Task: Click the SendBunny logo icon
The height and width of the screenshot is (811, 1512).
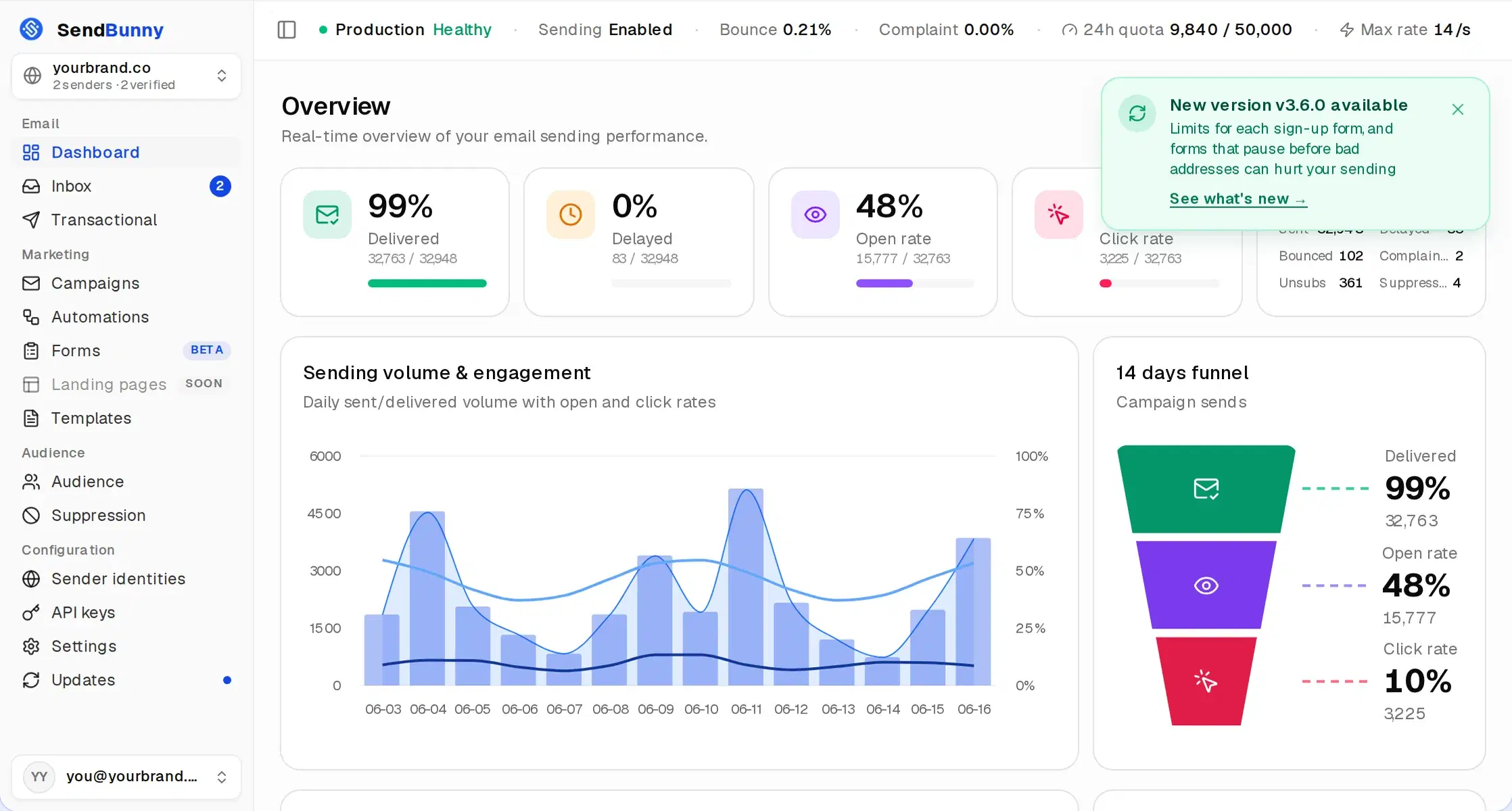Action: point(31,29)
